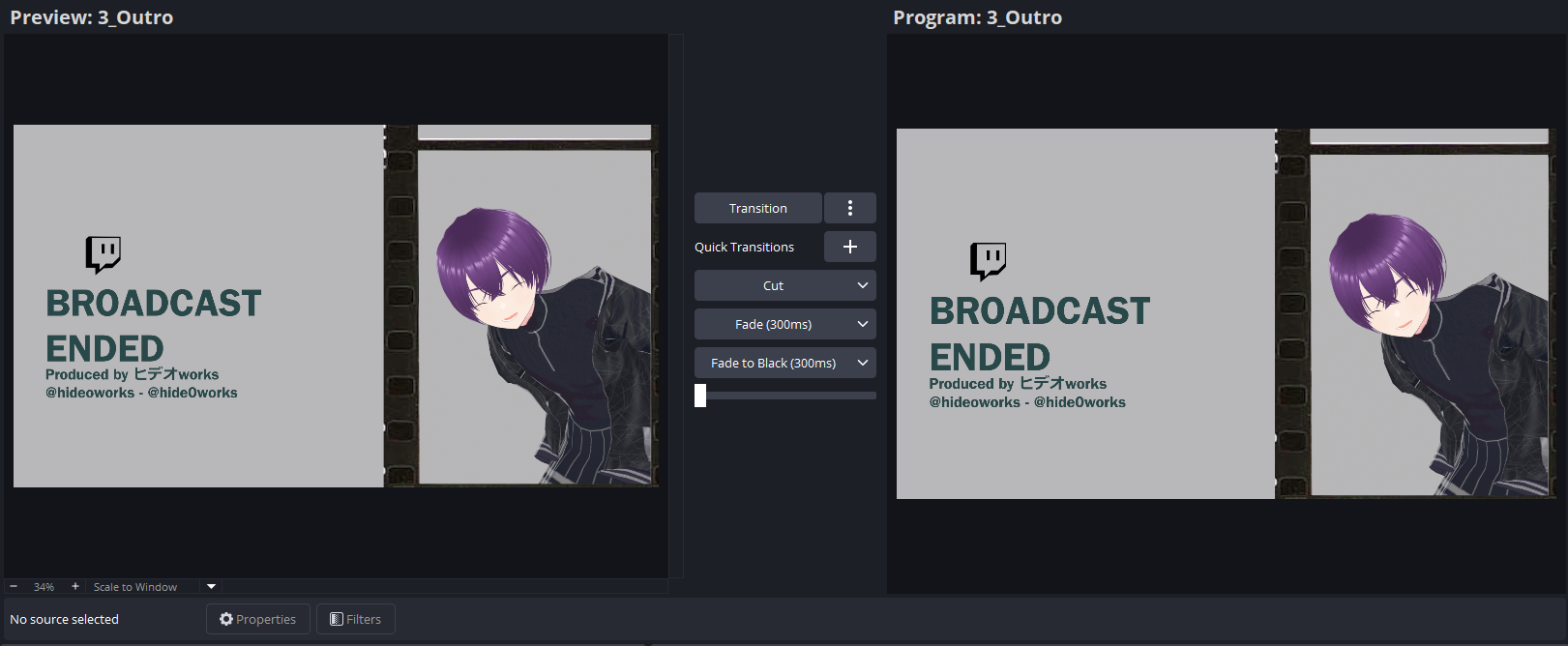Click BROADCAST text in the Preview canvas

tap(154, 303)
